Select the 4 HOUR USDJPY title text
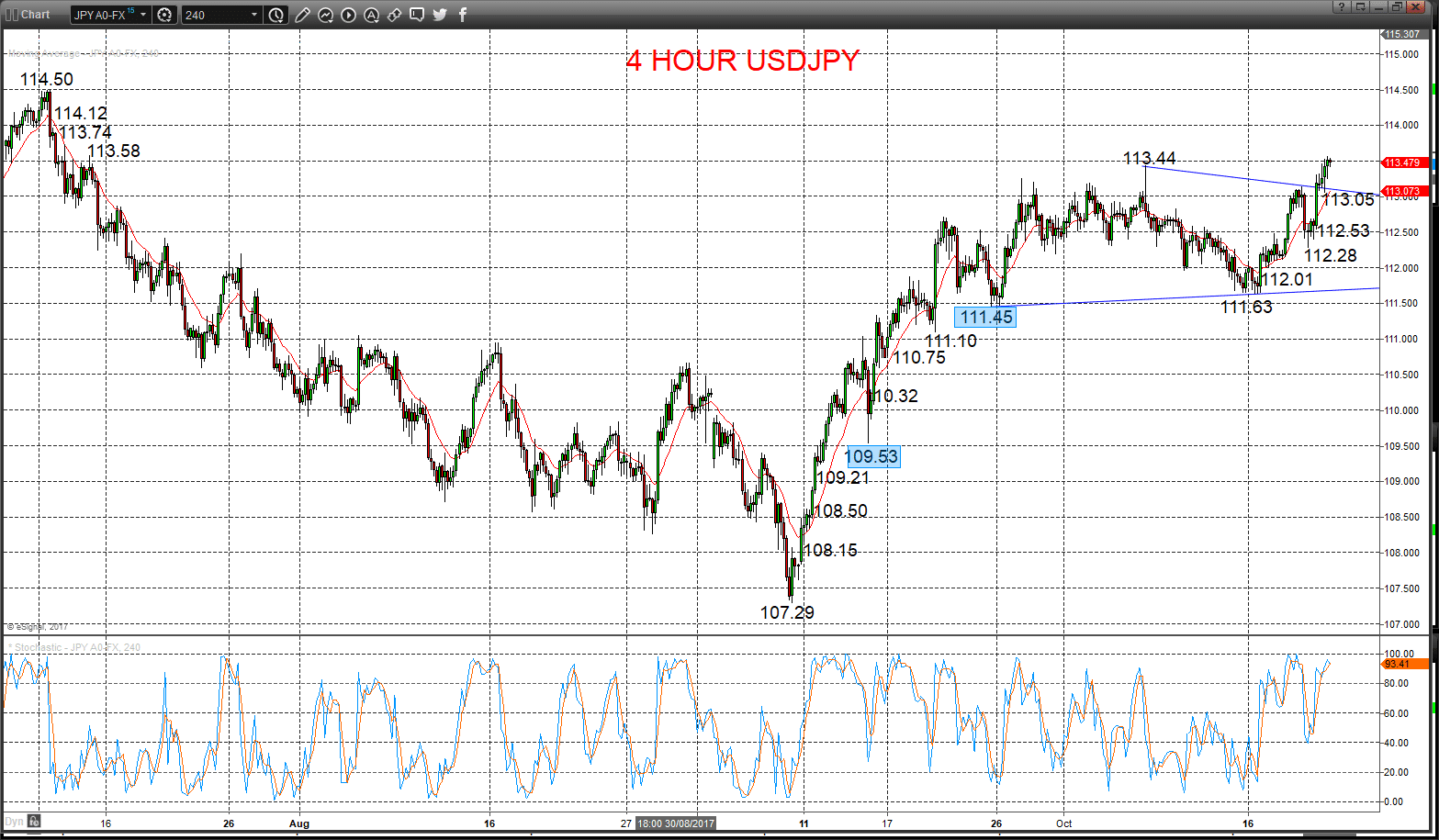The height and width of the screenshot is (840, 1439). click(743, 61)
